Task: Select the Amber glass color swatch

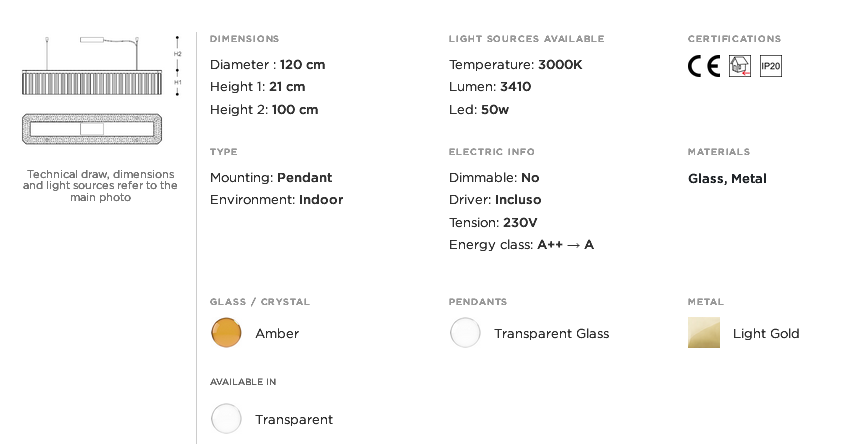Action: [x=226, y=333]
